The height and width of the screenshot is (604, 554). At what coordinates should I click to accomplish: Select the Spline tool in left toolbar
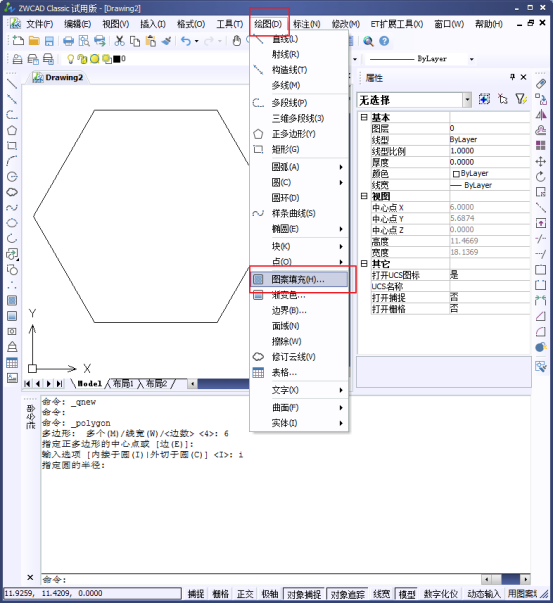tap(12, 208)
